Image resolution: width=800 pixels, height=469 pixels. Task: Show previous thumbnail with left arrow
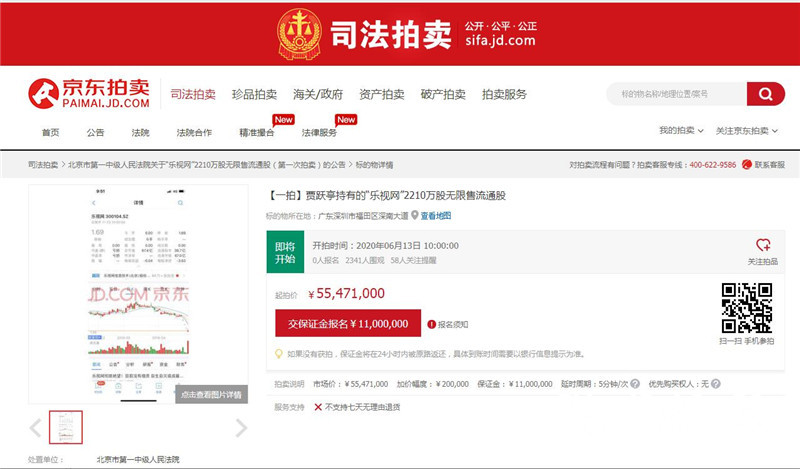(x=36, y=428)
